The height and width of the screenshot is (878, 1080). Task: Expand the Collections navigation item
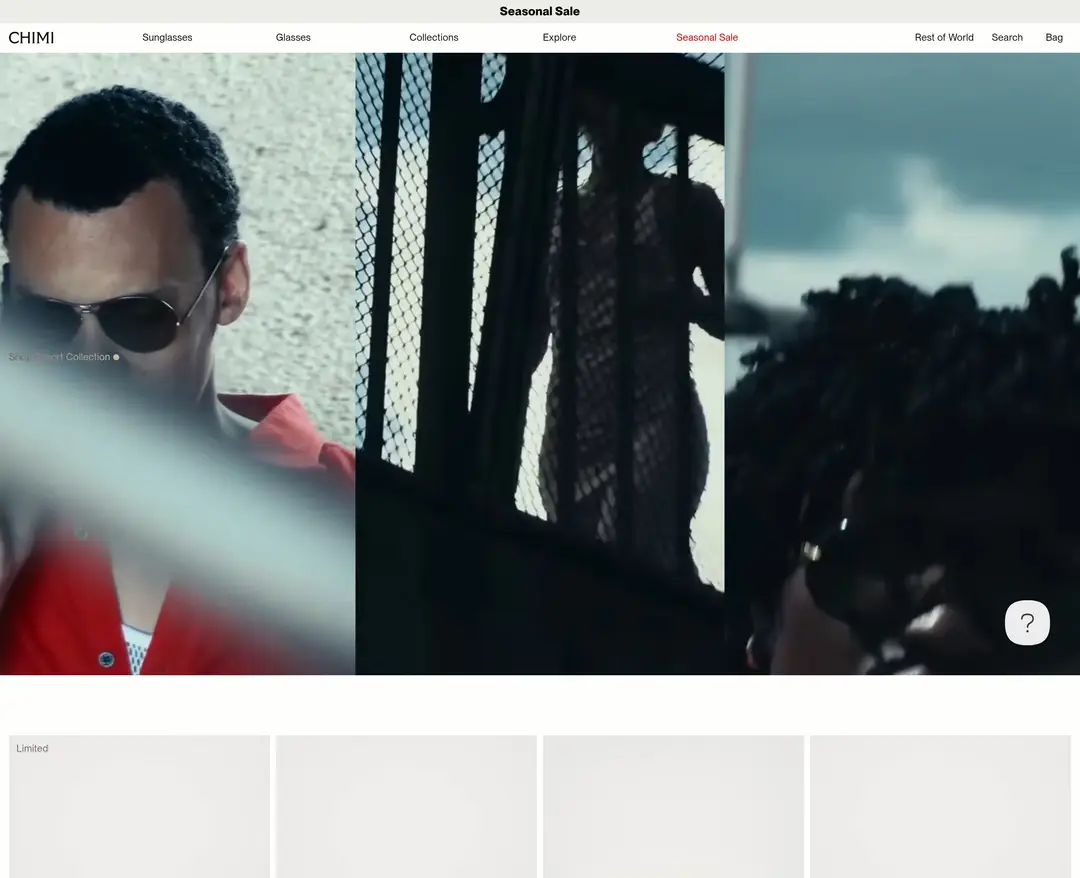pyautogui.click(x=434, y=38)
